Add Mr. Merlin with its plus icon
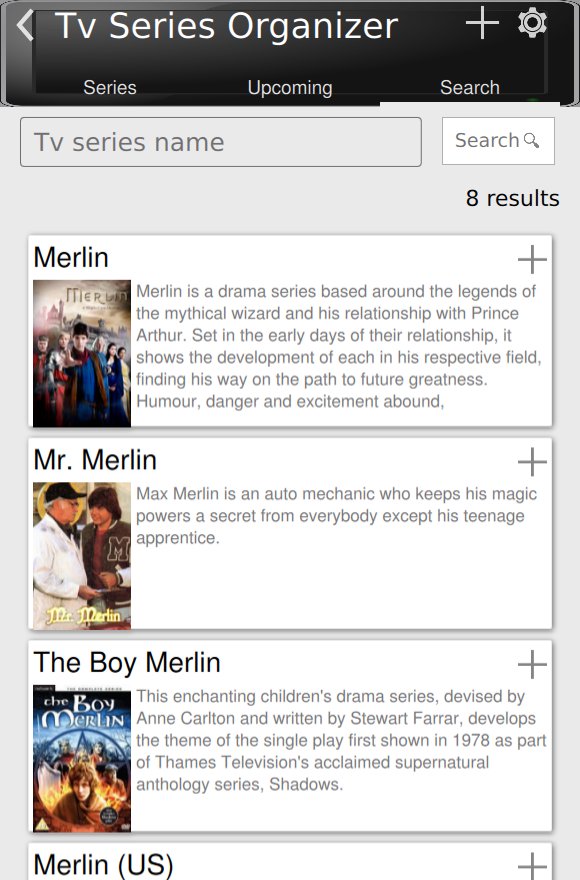 tap(532, 462)
